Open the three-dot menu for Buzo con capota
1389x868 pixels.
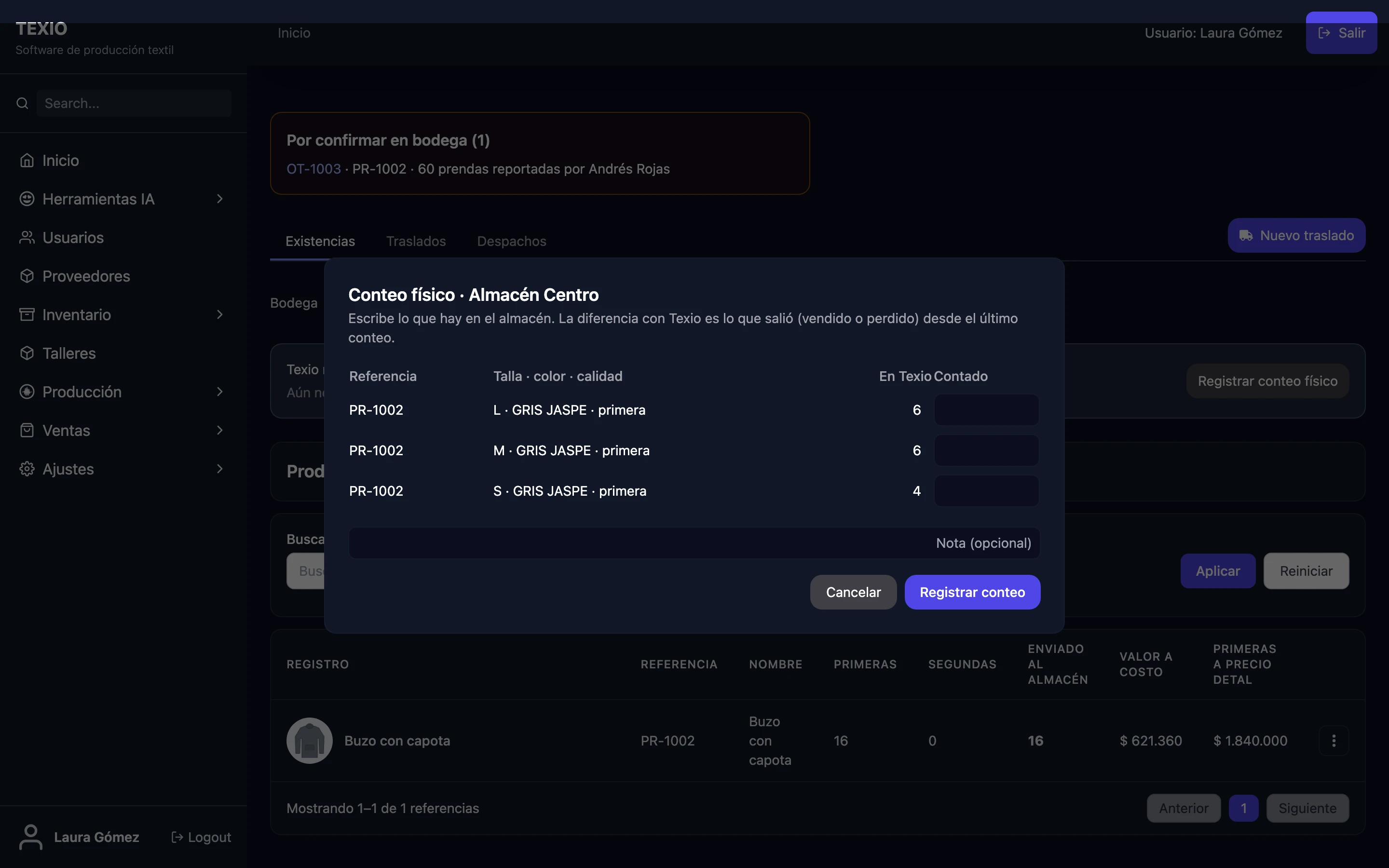pyautogui.click(x=1334, y=741)
